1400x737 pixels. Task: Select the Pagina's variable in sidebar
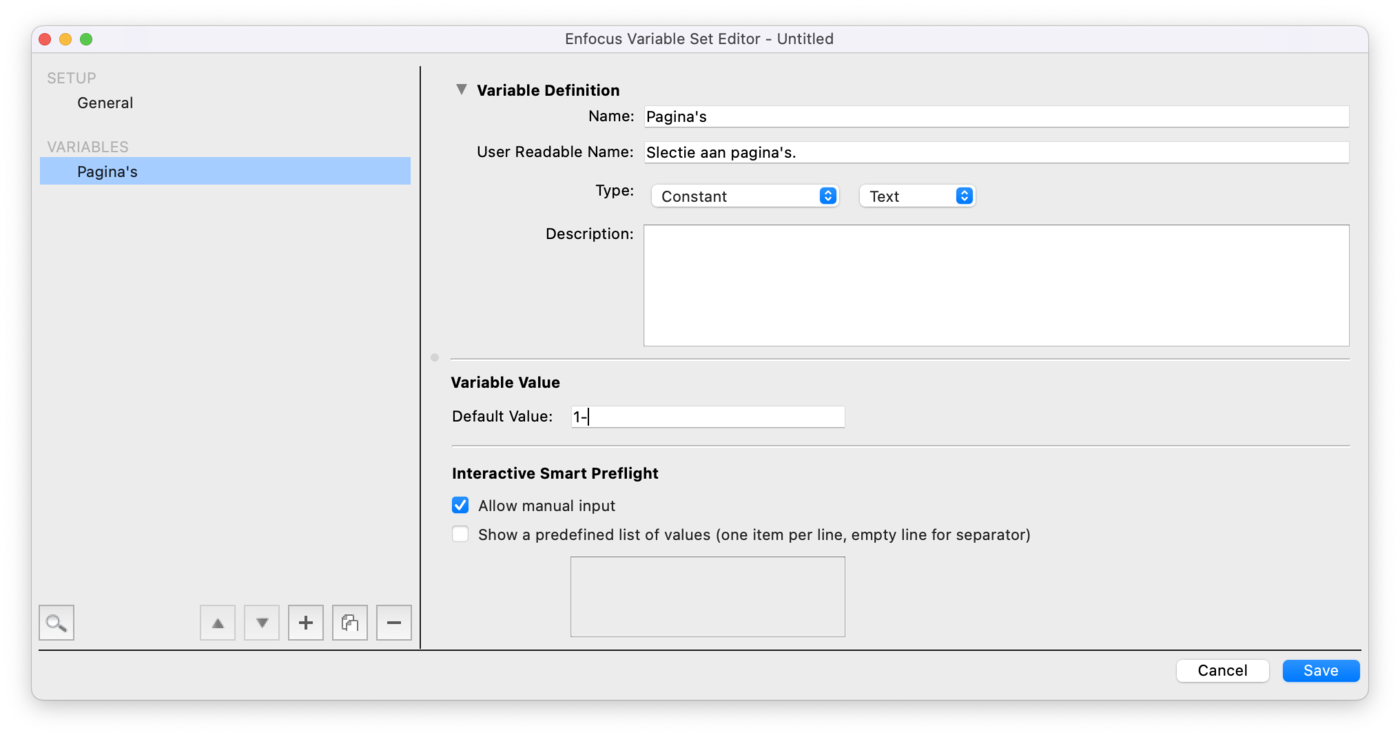[225, 171]
